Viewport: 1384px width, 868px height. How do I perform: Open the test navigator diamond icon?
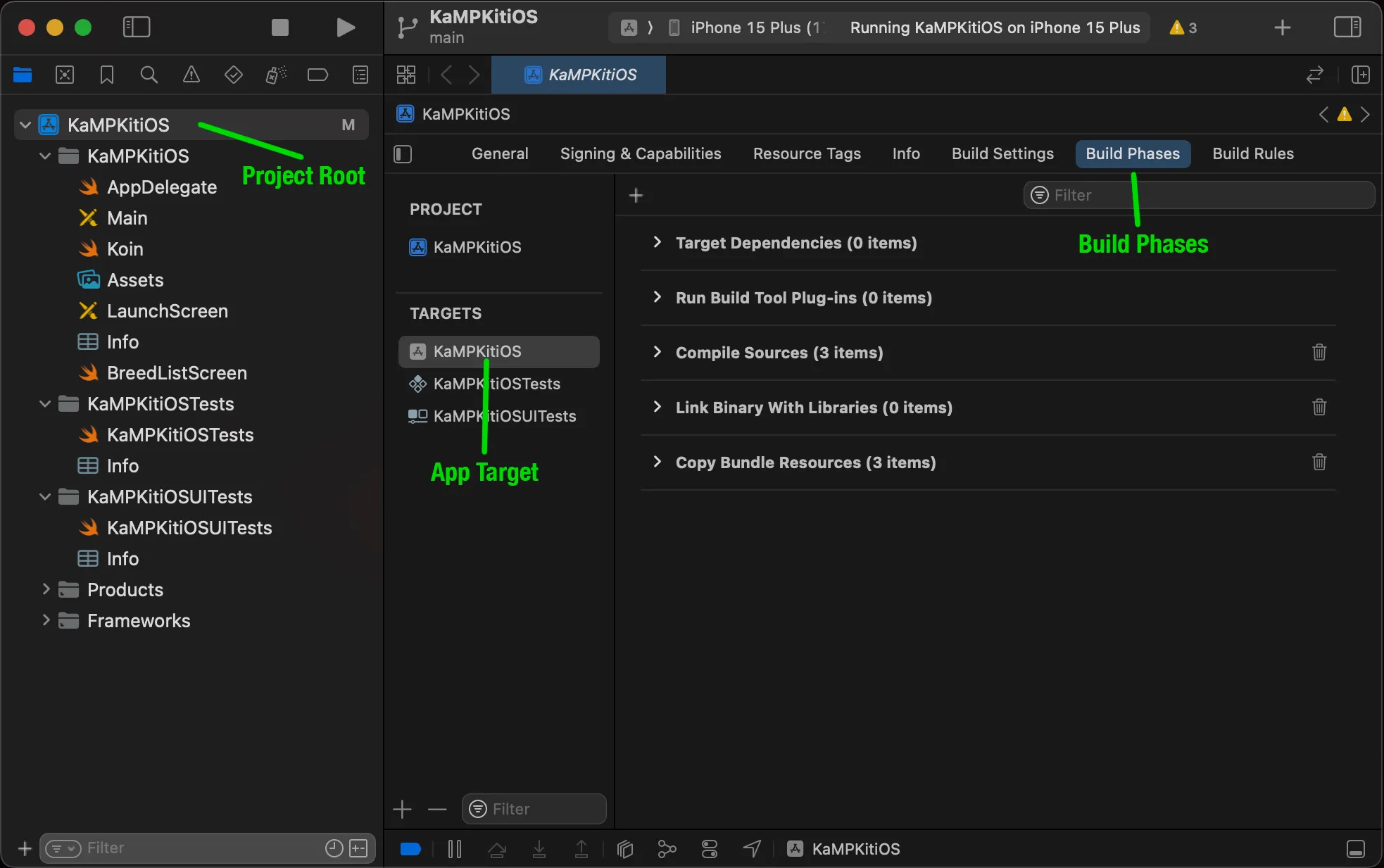click(234, 75)
